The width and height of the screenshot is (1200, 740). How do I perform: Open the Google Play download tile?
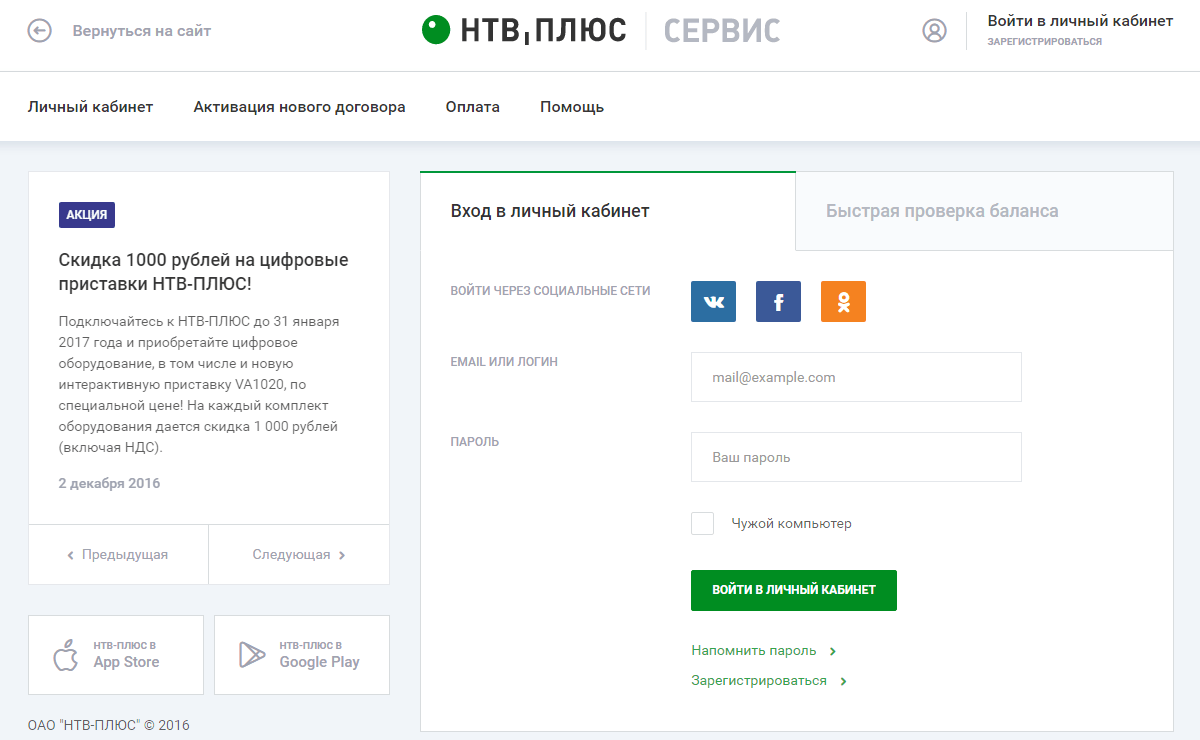click(302, 655)
